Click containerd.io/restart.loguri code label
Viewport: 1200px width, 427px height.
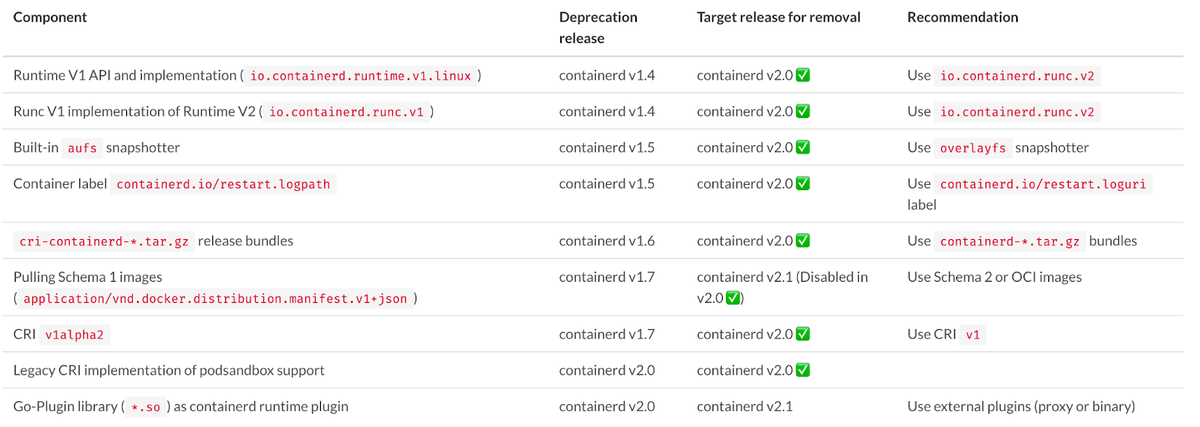click(x=1045, y=185)
